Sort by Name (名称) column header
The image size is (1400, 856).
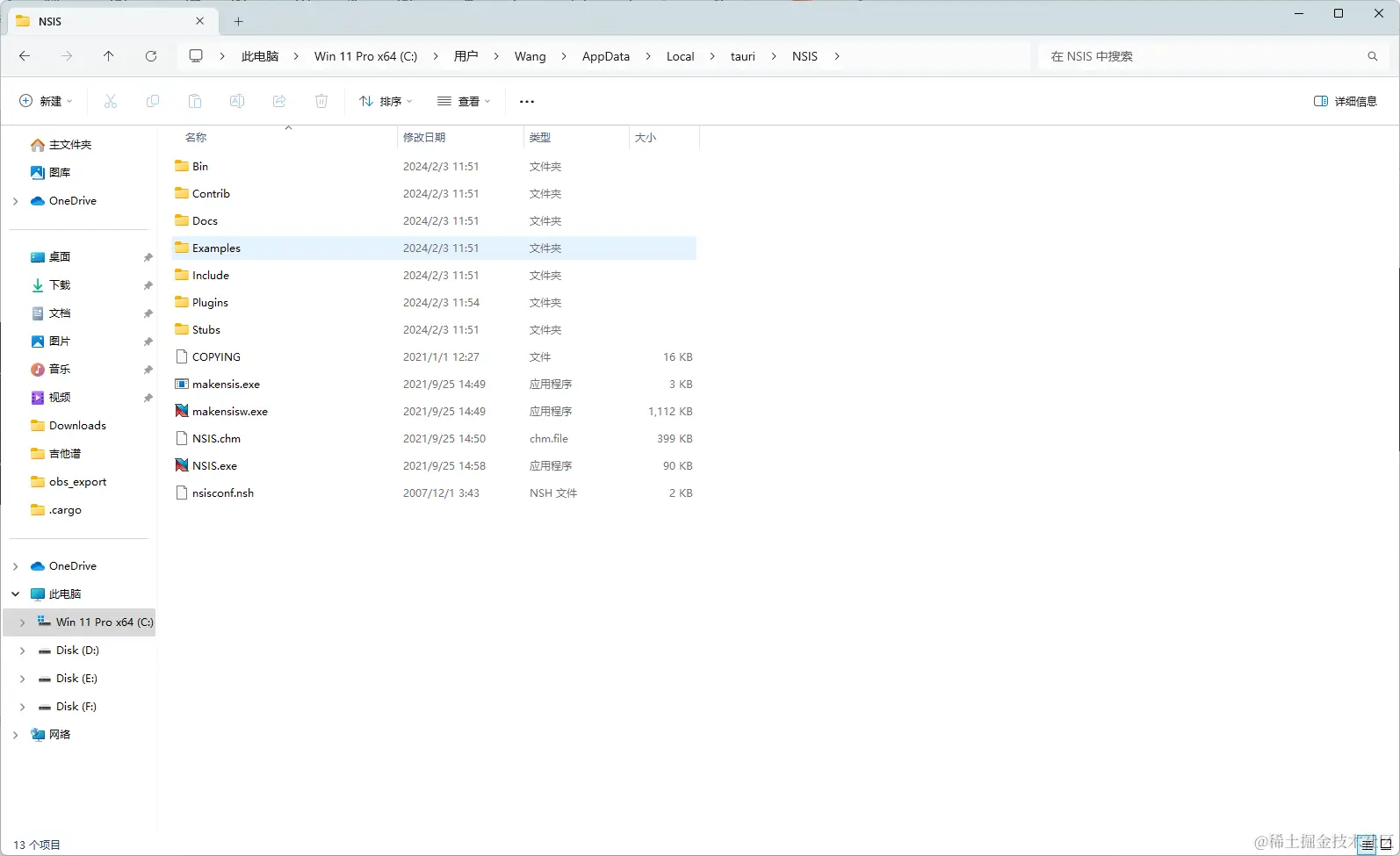click(x=196, y=138)
